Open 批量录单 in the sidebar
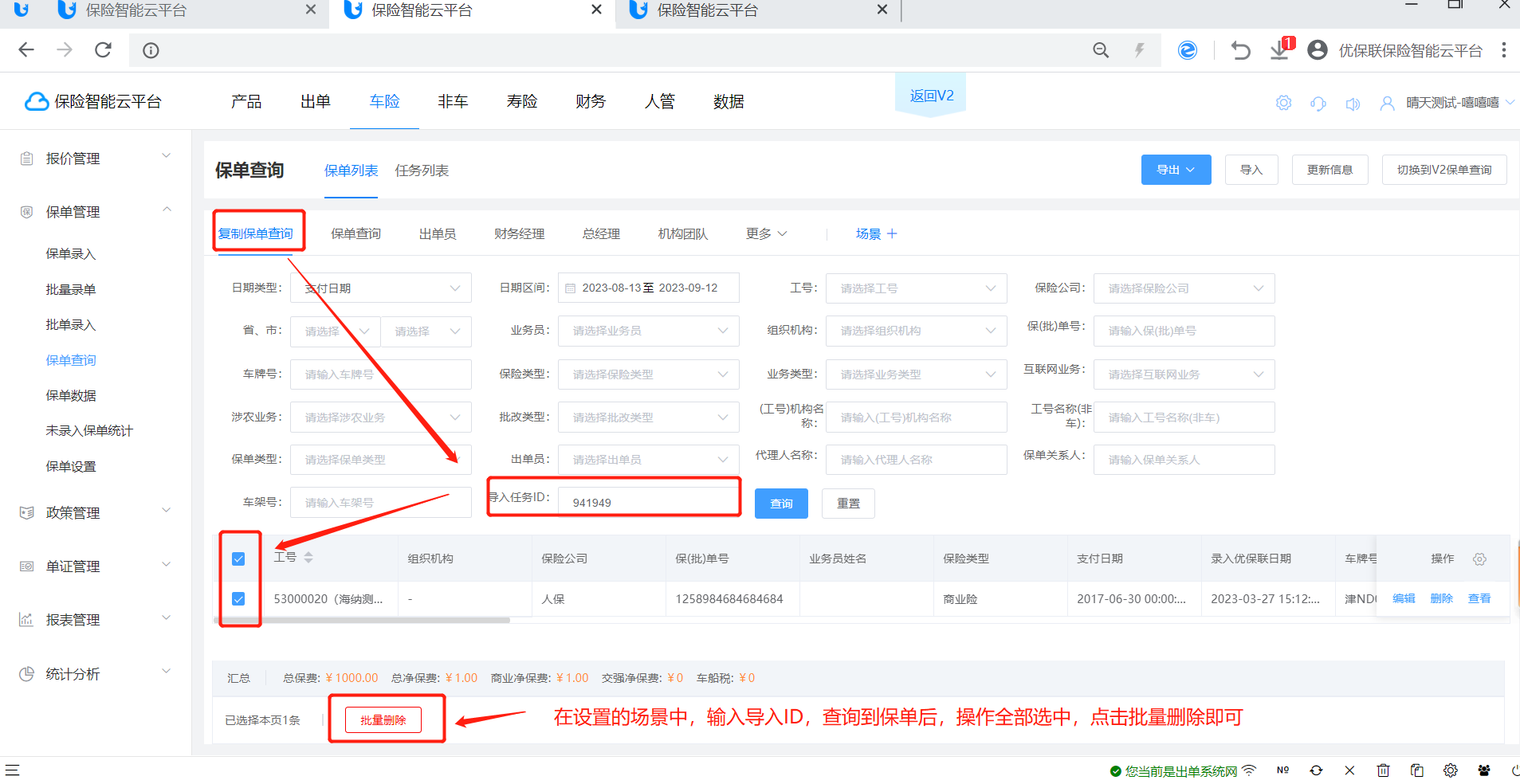This screenshot has height=784, width=1520. coord(71,289)
